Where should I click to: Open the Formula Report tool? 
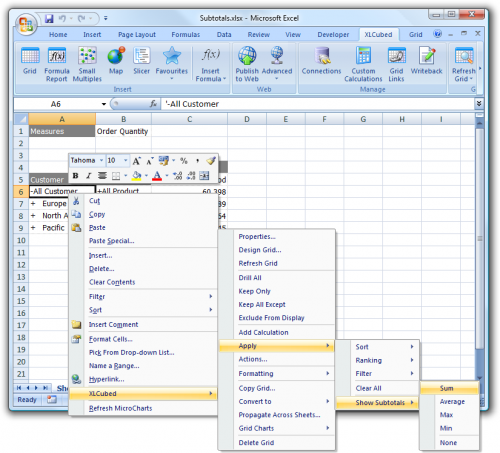pyautogui.click(x=57, y=64)
